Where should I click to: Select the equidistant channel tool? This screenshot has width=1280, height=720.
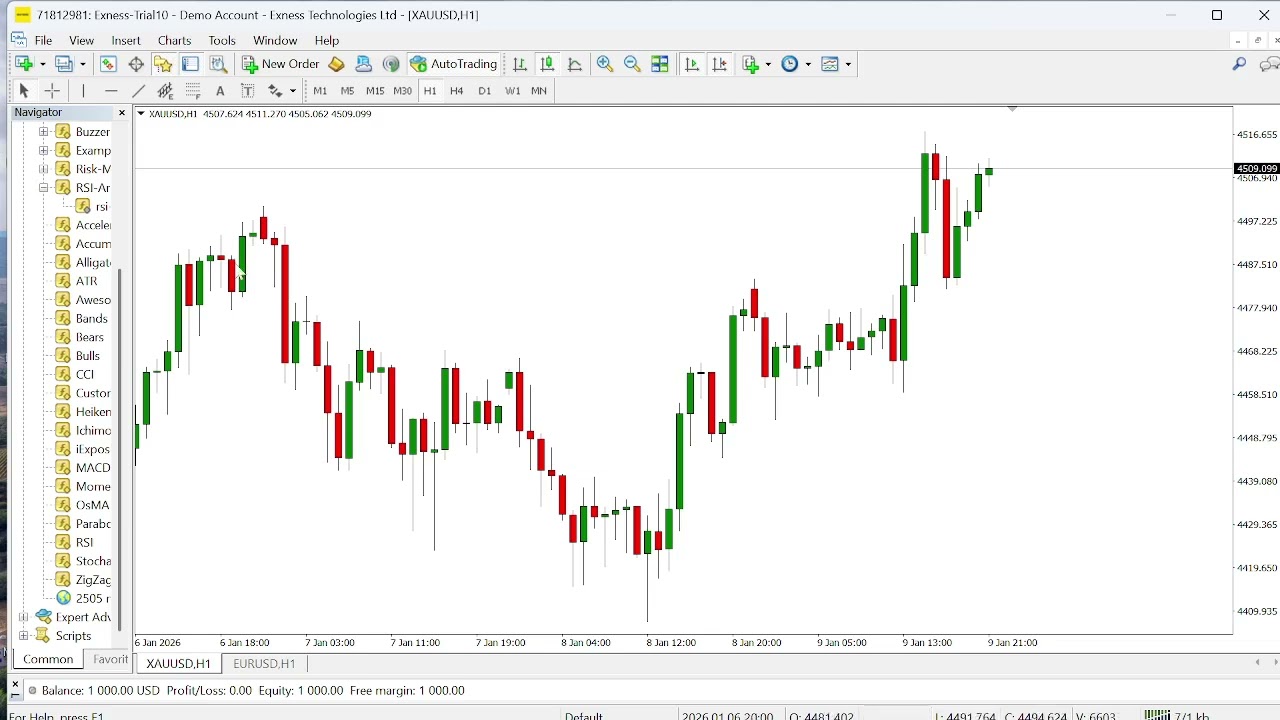pyautogui.click(x=166, y=91)
